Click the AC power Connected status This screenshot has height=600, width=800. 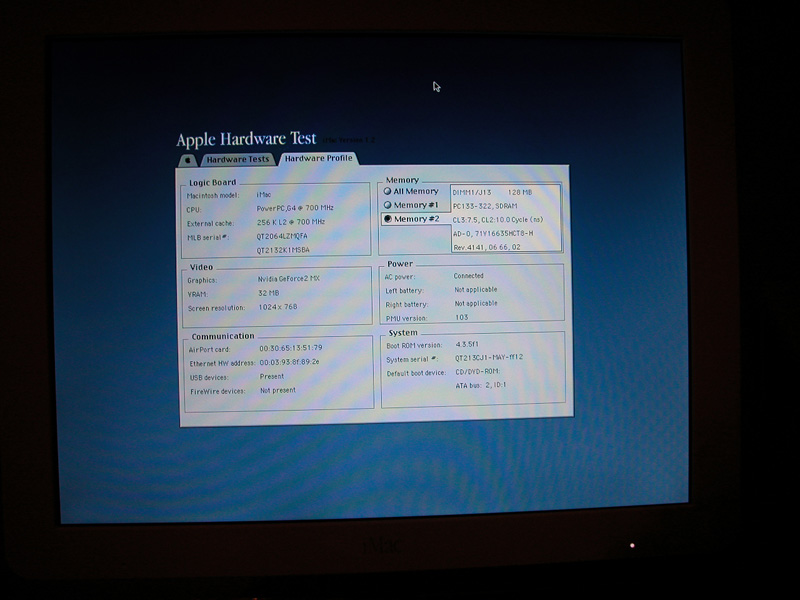[469, 276]
